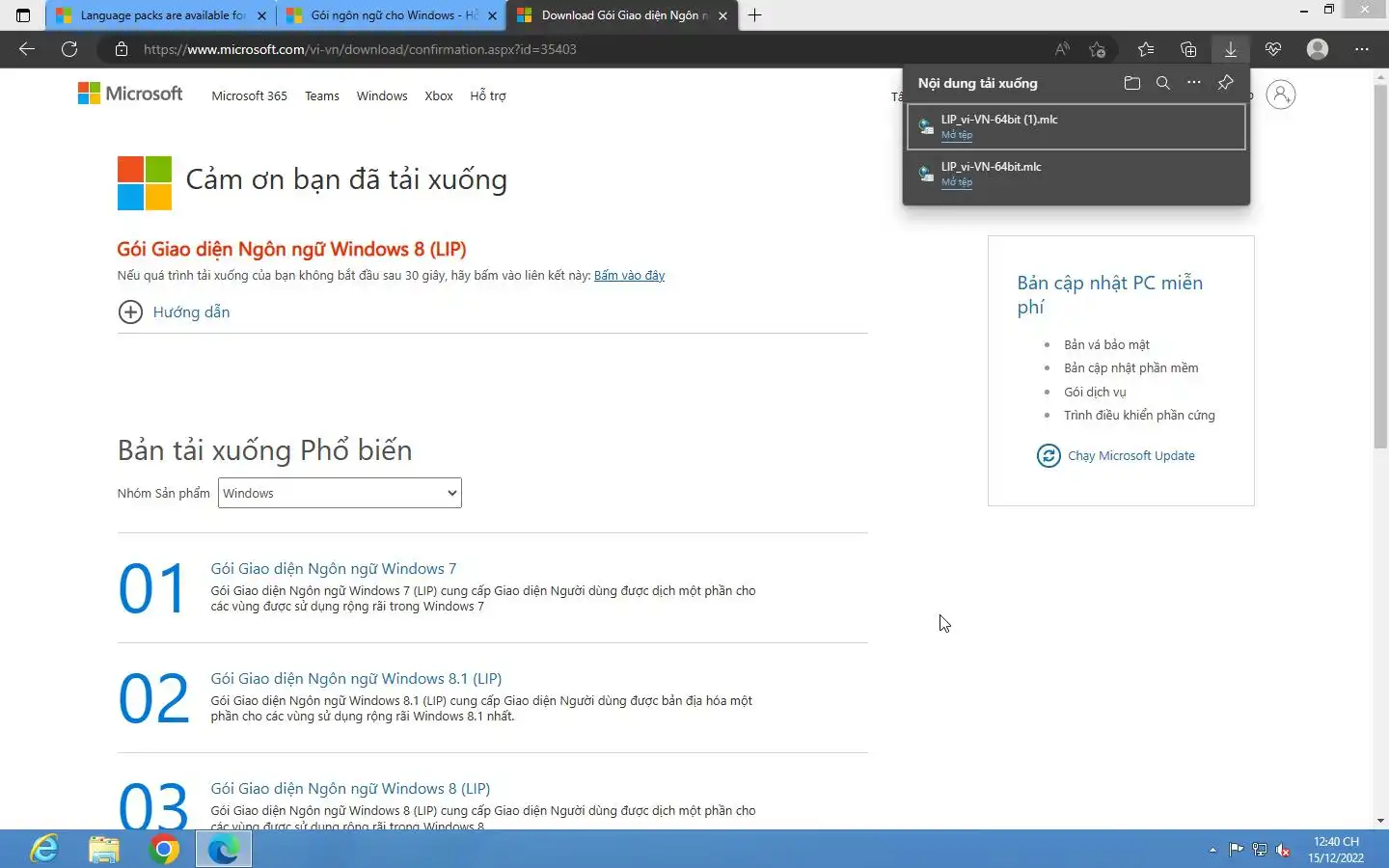
Task: Click the page vertical scrollbar thumb
Action: (x=1380, y=265)
